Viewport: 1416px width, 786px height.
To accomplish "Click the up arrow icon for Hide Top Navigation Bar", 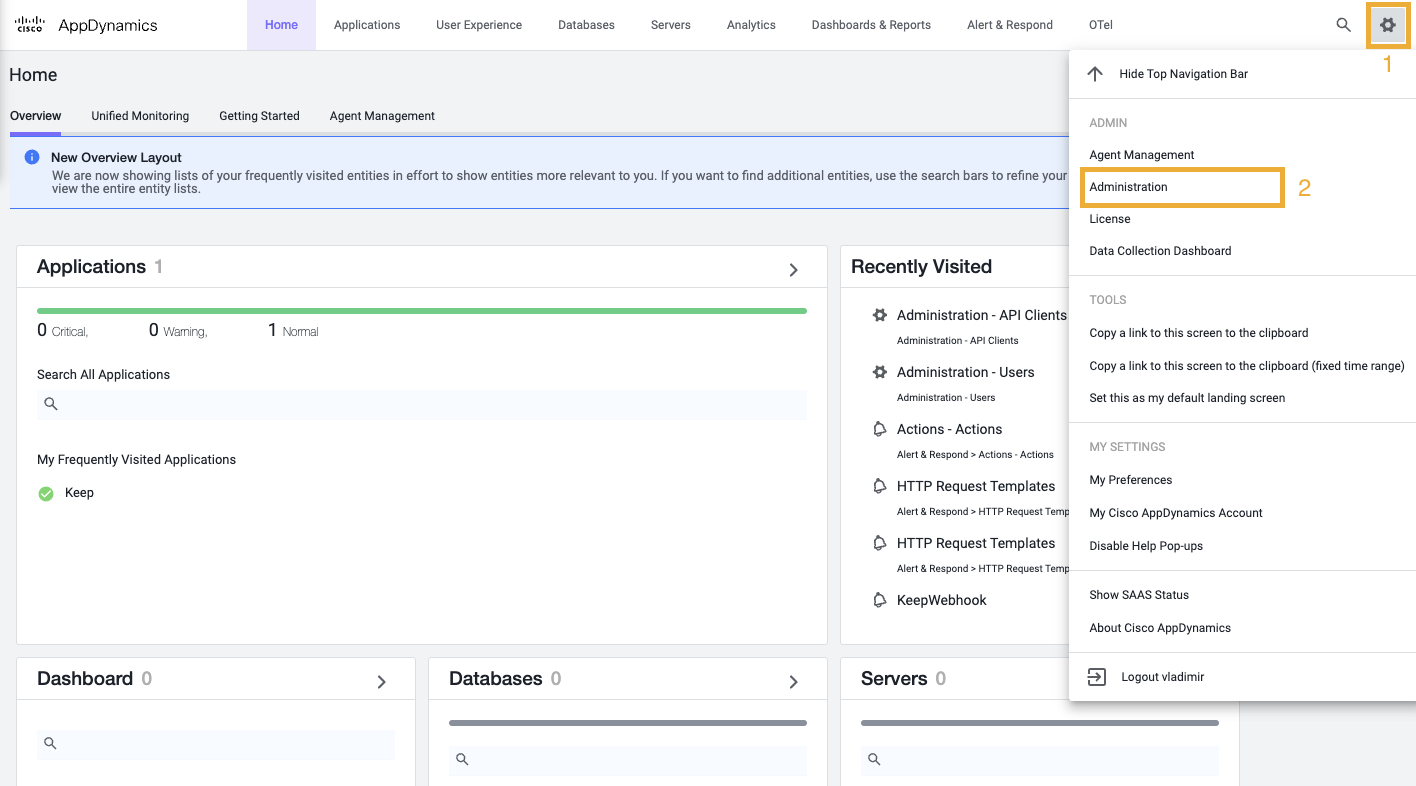I will [1095, 74].
